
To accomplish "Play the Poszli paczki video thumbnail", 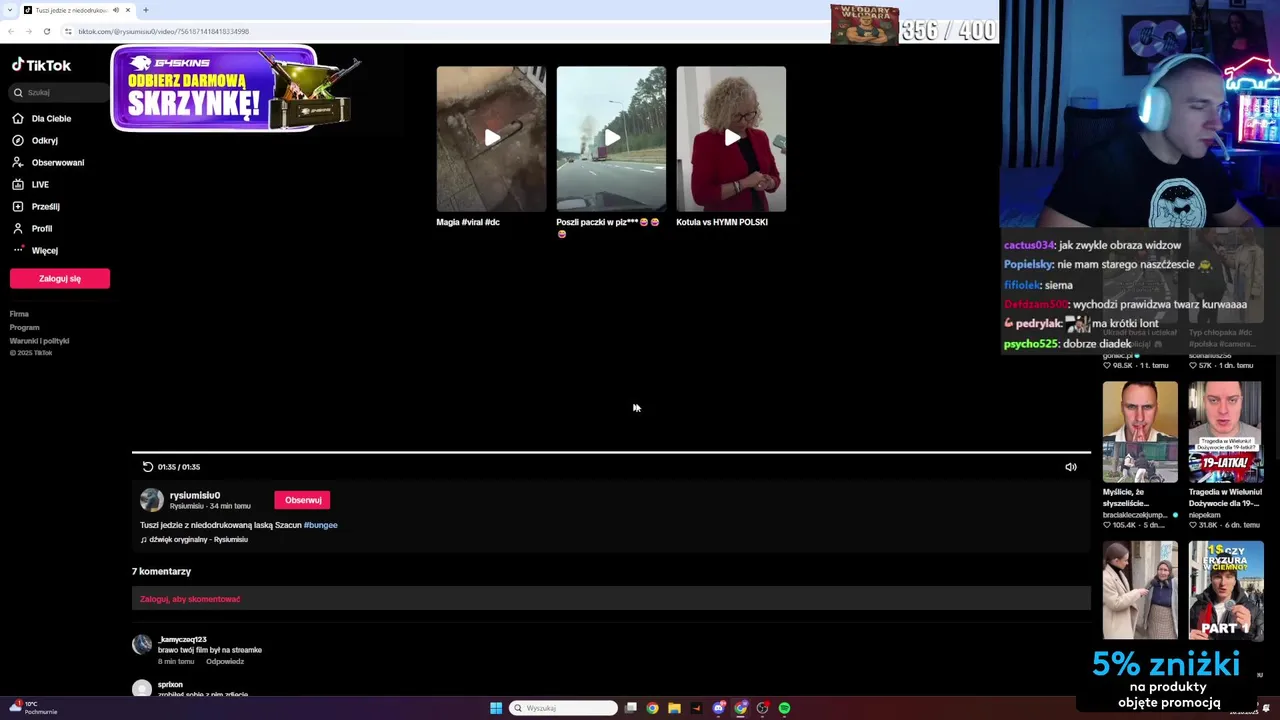I will tap(611, 139).
